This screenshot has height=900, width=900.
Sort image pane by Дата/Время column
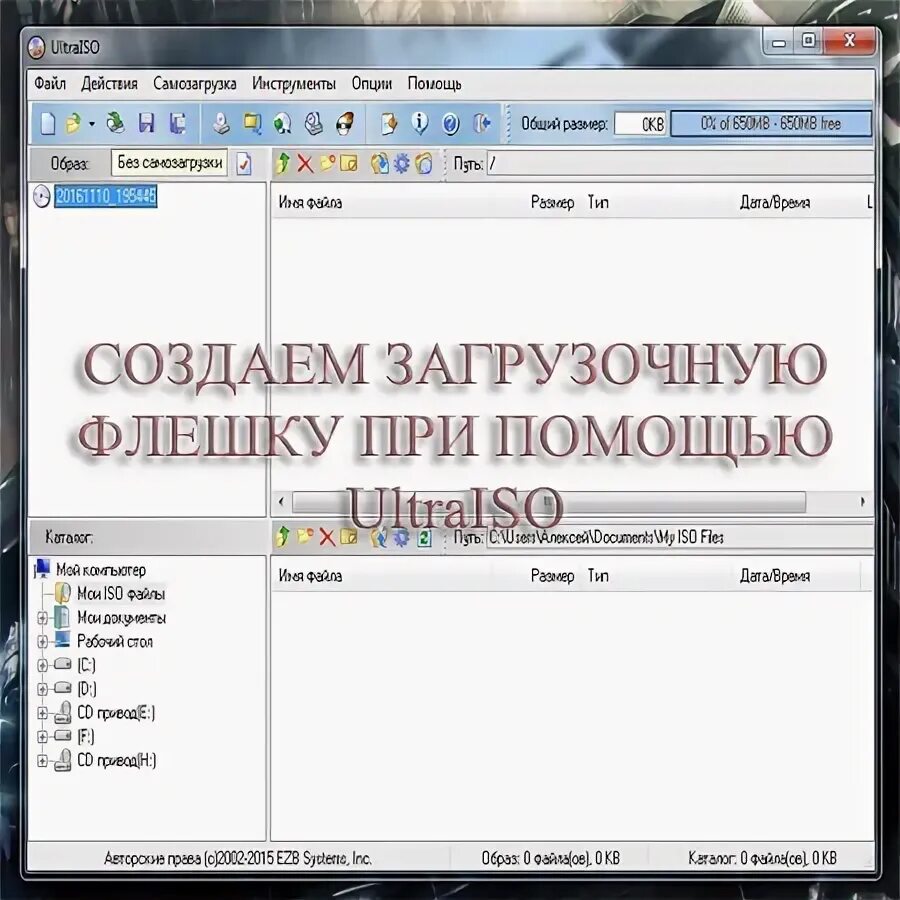pos(775,203)
